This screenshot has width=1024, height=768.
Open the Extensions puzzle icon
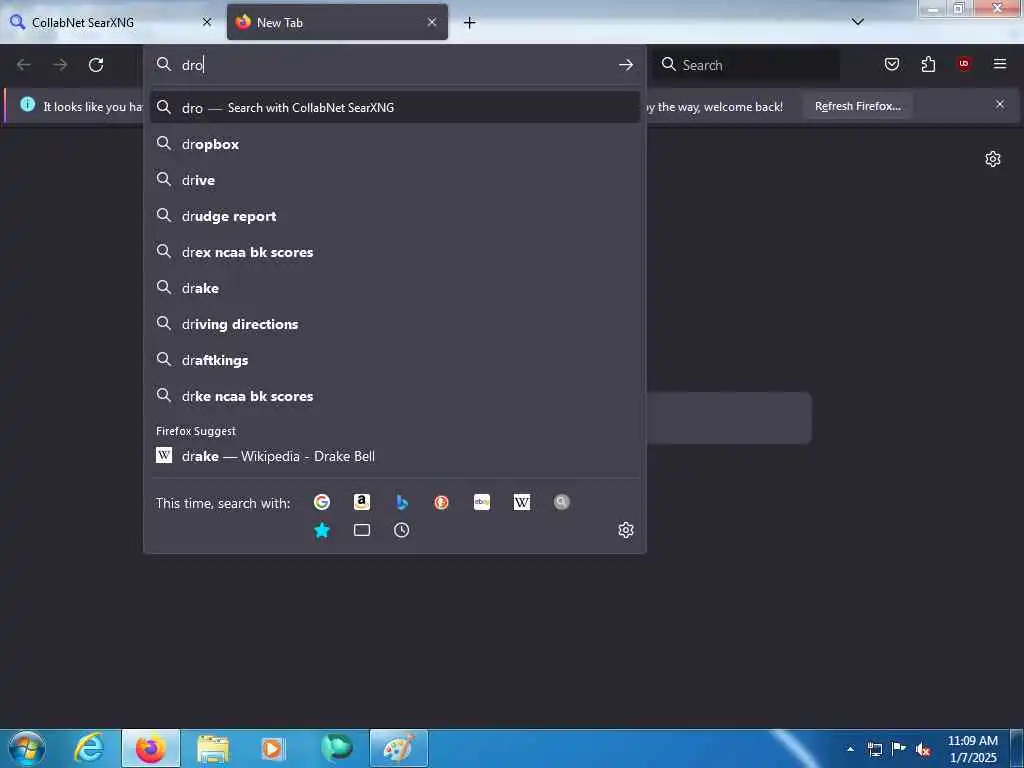pyautogui.click(x=928, y=64)
